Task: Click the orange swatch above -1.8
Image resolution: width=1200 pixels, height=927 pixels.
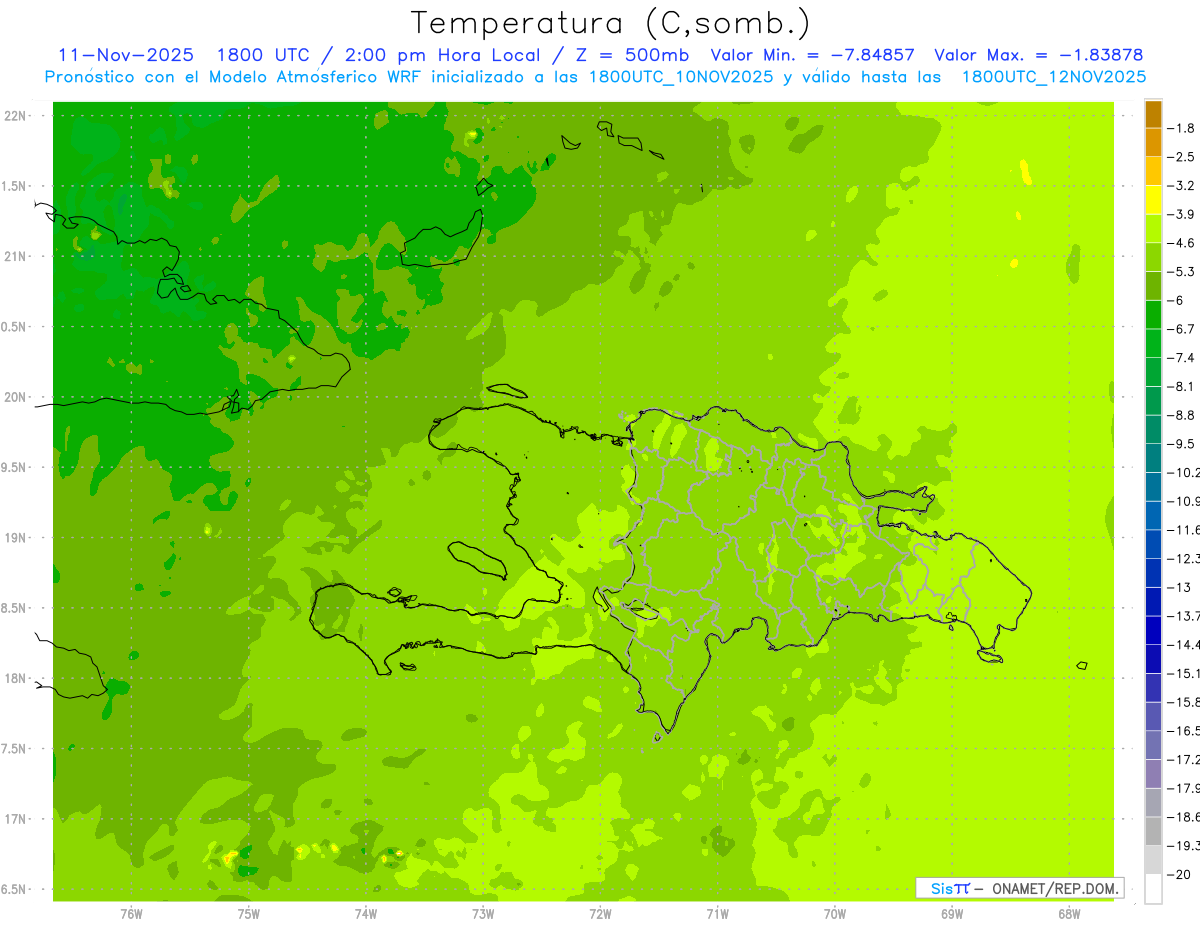Action: 1153,113
